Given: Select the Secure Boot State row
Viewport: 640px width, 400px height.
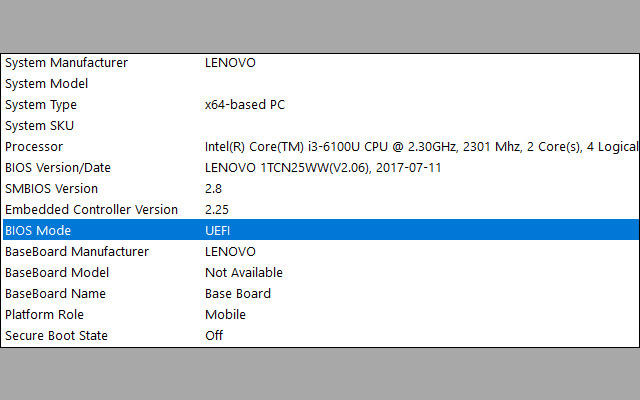Looking at the screenshot, I should (321, 336).
